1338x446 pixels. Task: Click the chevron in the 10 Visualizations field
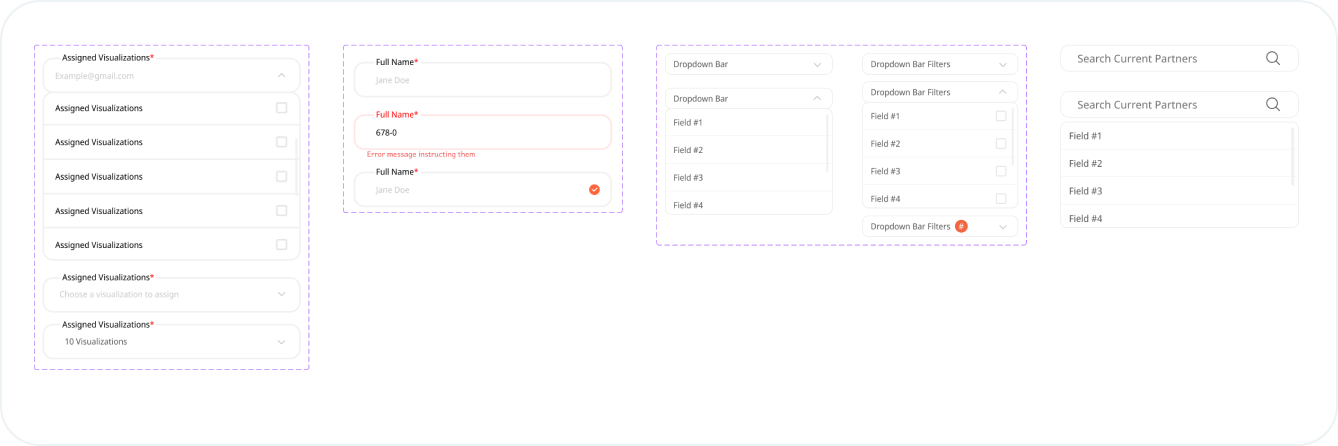[x=281, y=342]
